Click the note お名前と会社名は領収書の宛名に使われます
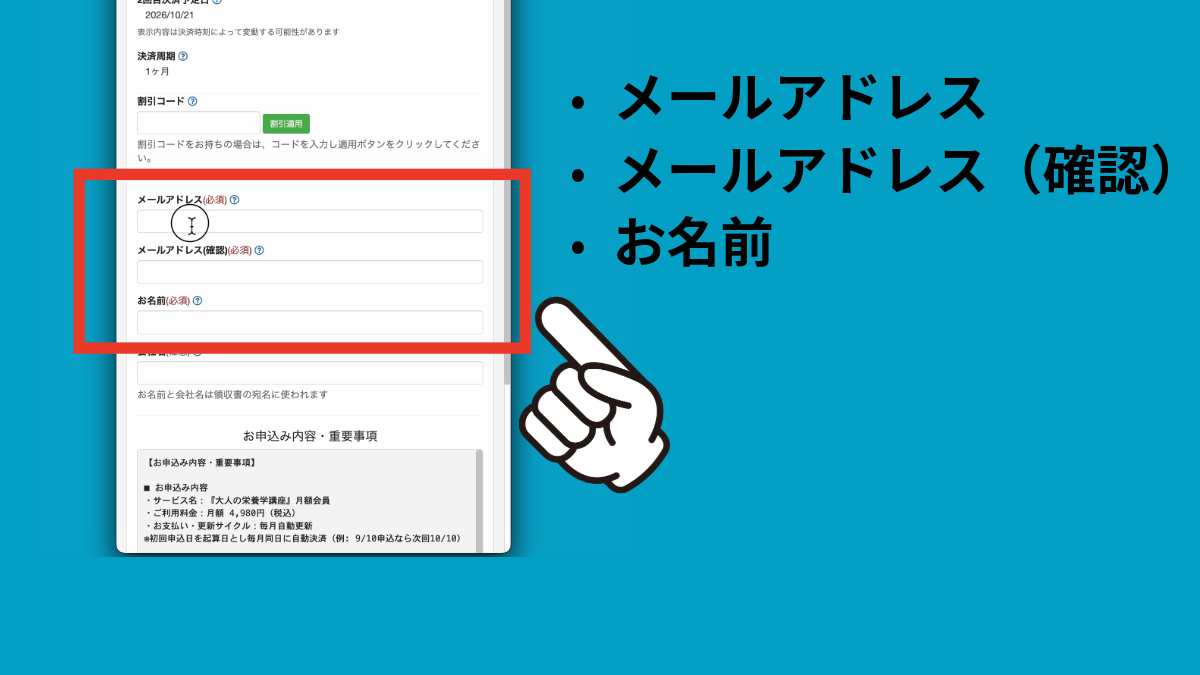 click(x=232, y=395)
